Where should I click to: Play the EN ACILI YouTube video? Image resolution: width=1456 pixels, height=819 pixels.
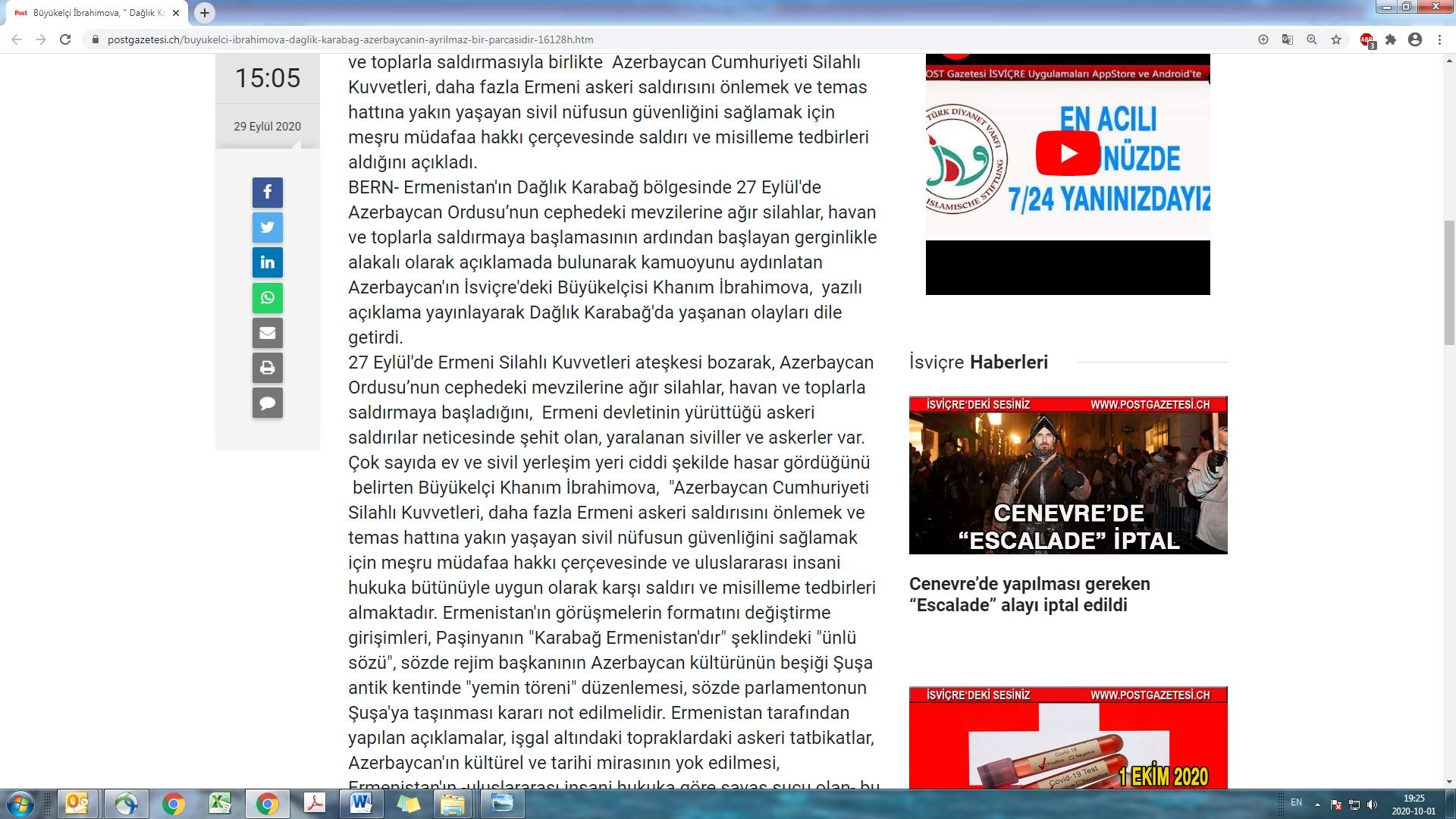1068,153
